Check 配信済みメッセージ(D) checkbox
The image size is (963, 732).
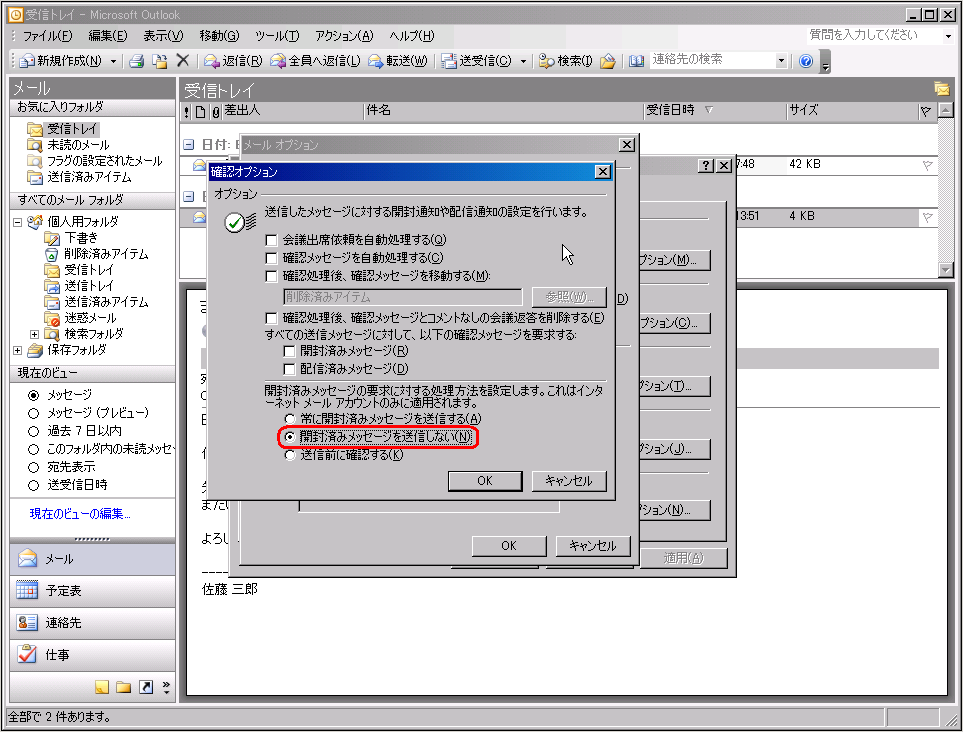coord(289,369)
